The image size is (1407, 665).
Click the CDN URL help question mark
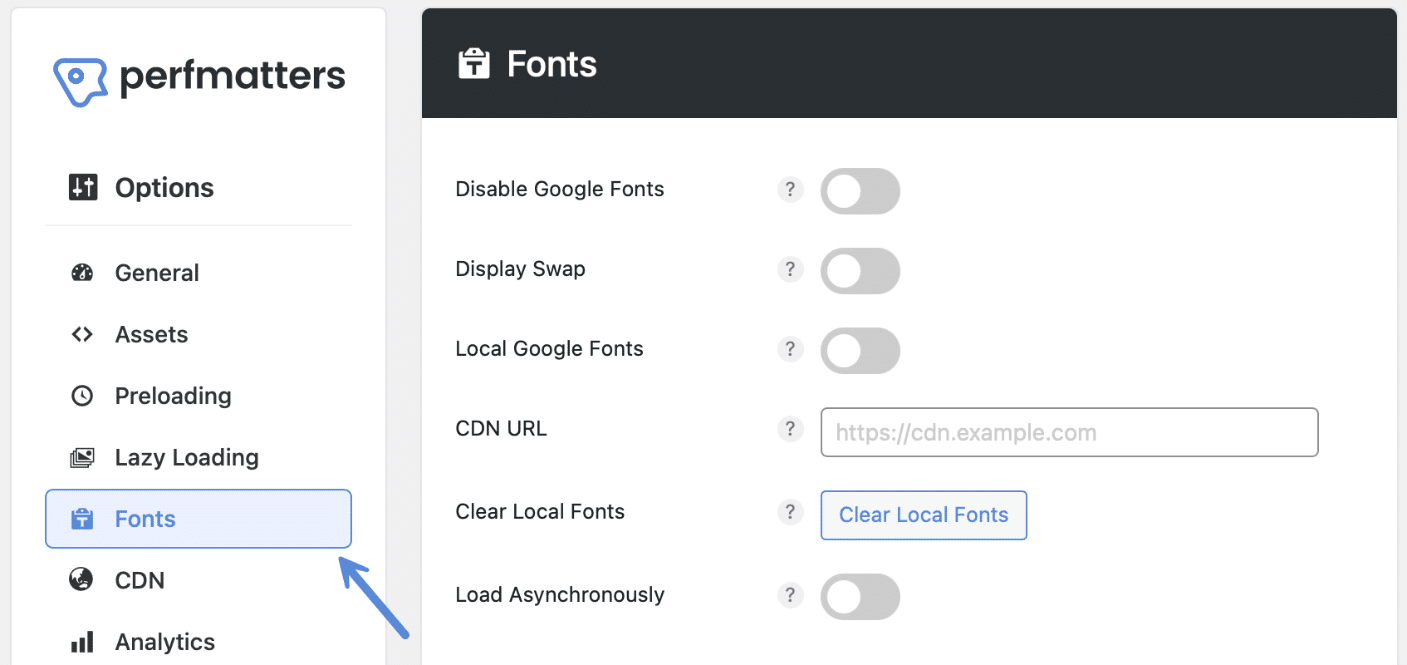(790, 429)
